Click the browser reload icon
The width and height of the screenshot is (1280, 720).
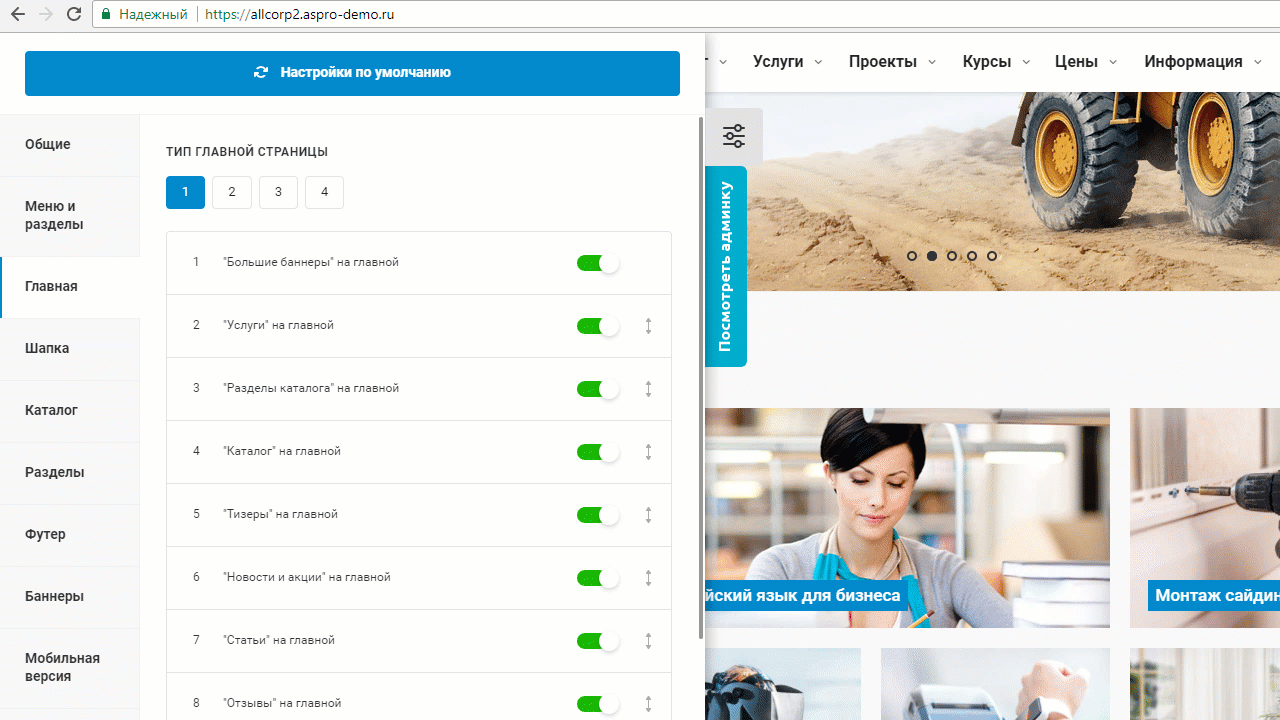click(73, 14)
